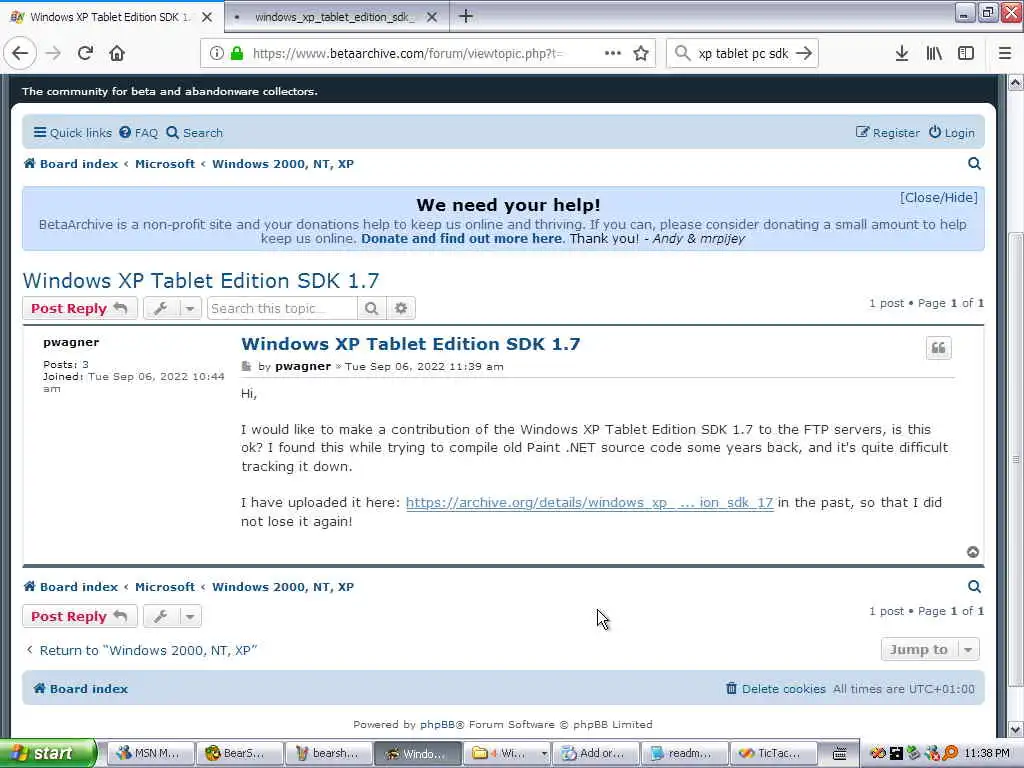Open pwagner username in the left profile column

[x=71, y=342]
